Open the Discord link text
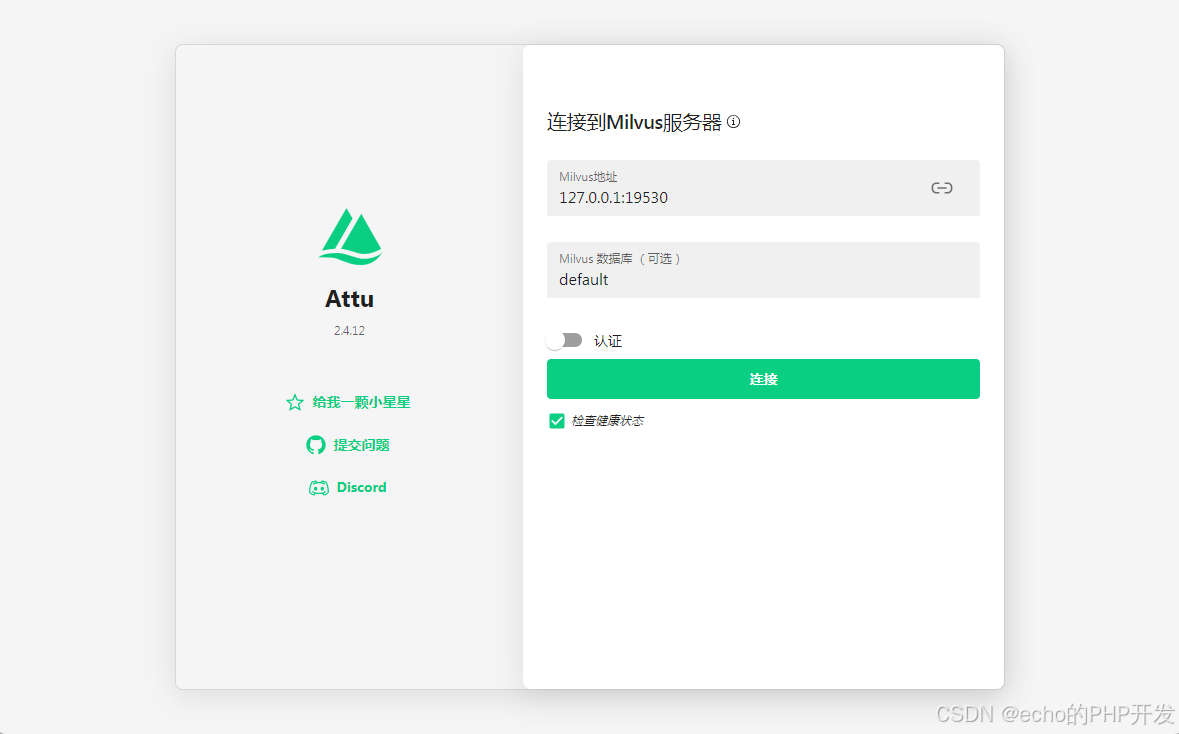 tap(362, 487)
